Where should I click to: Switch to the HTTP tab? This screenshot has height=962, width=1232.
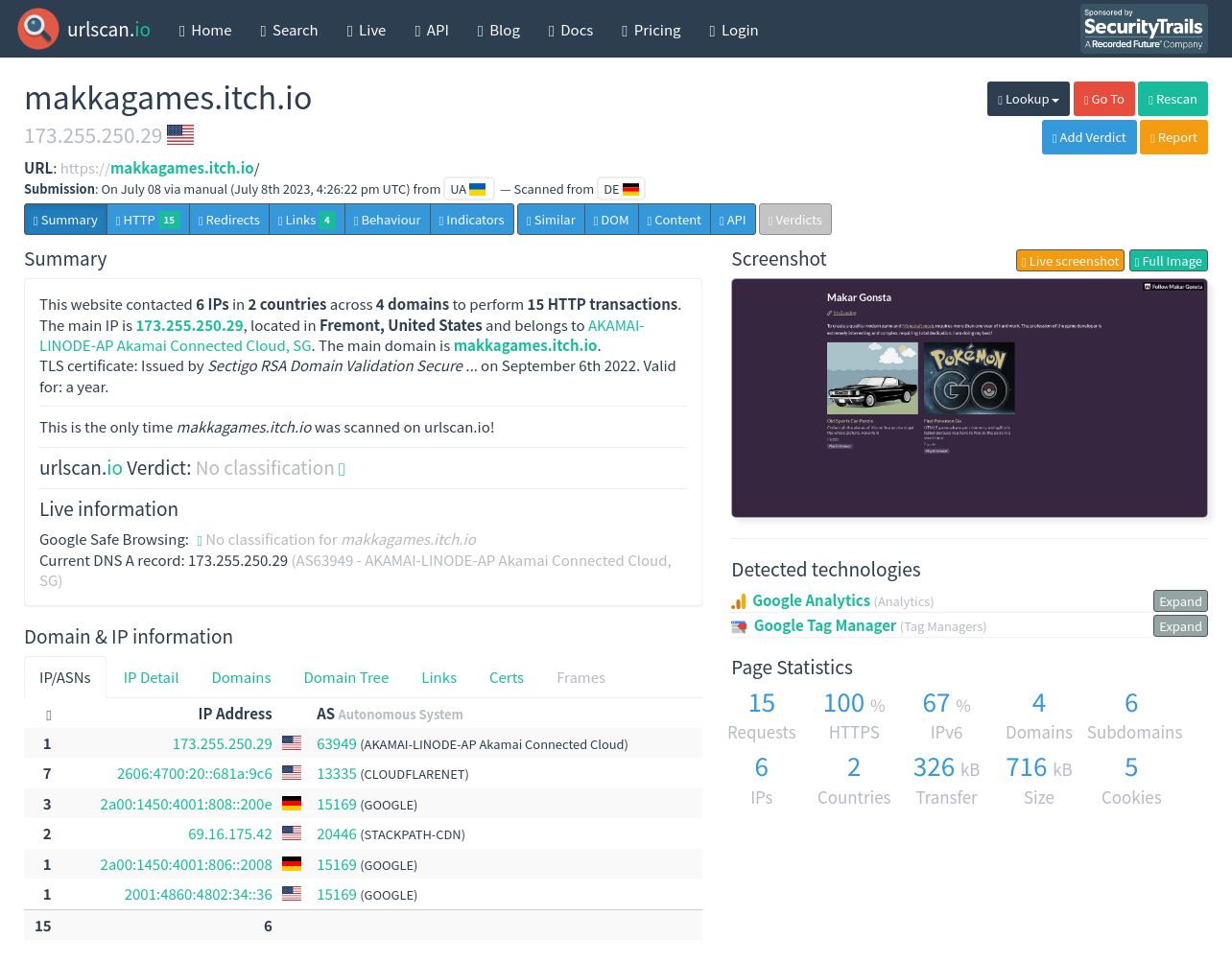(x=148, y=220)
